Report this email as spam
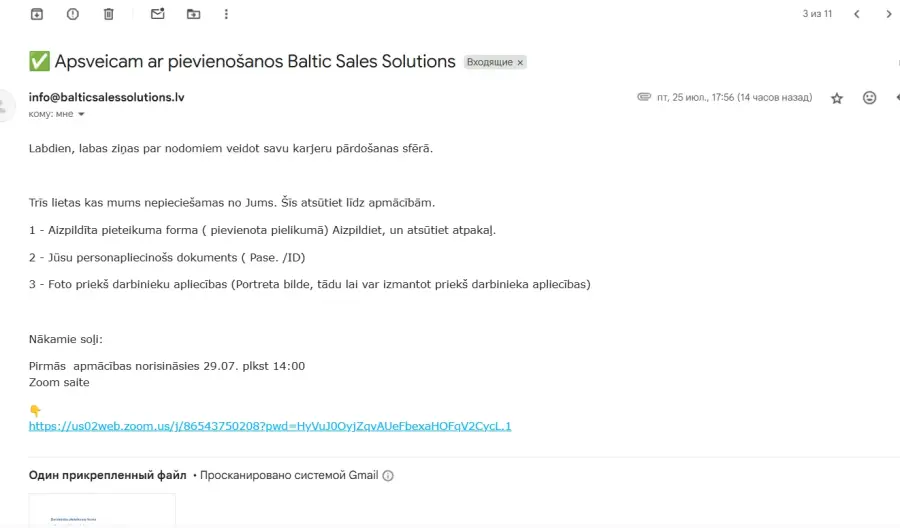900x528 pixels. coord(72,14)
